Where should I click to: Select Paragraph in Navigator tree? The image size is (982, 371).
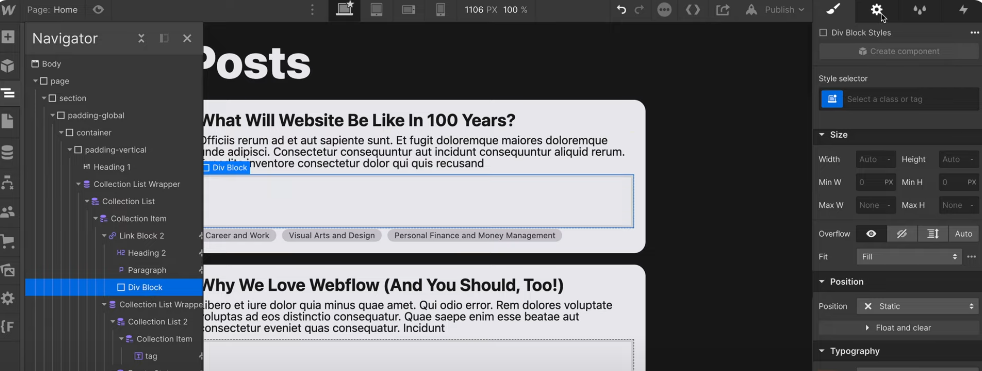pos(147,270)
